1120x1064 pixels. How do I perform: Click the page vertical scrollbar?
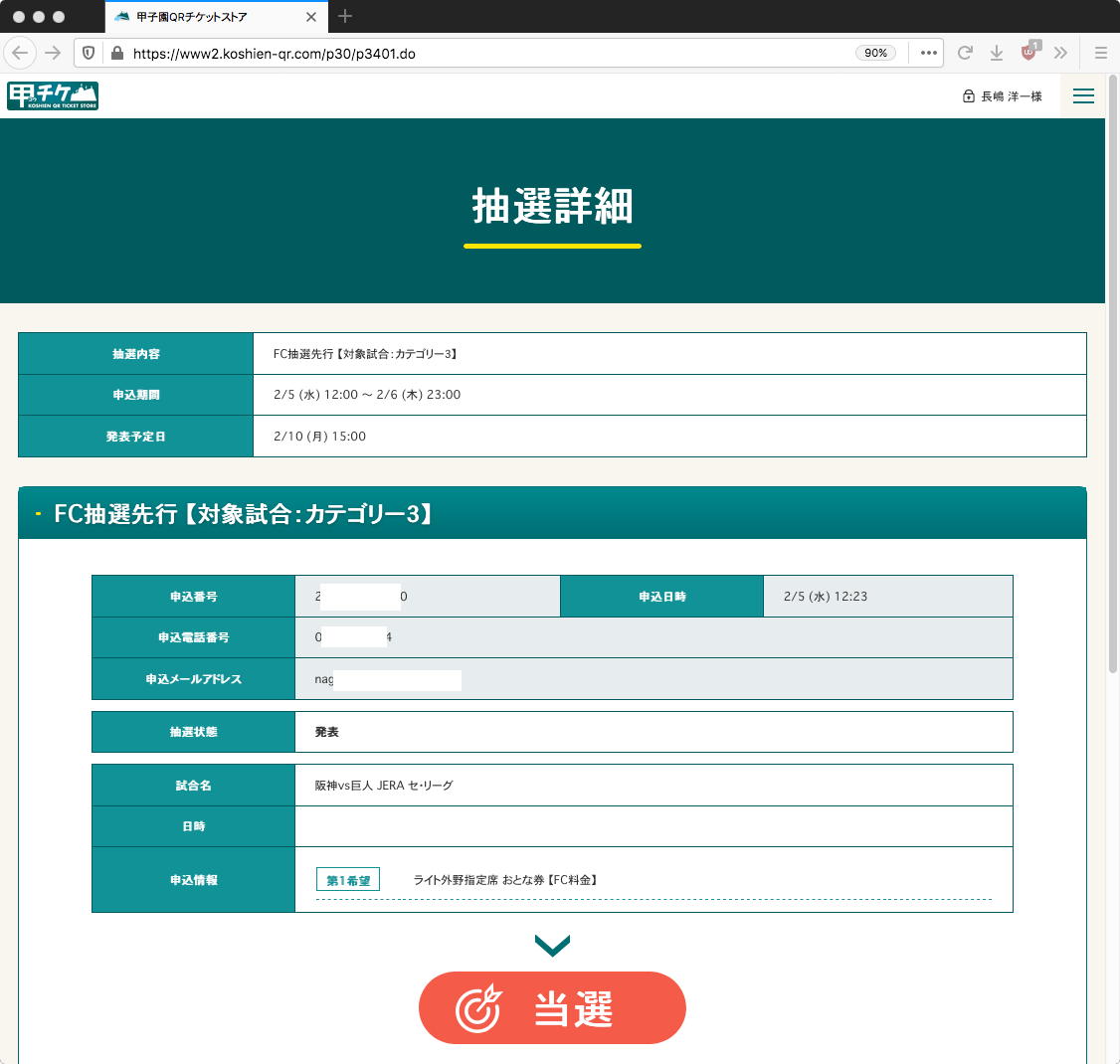(1112, 373)
